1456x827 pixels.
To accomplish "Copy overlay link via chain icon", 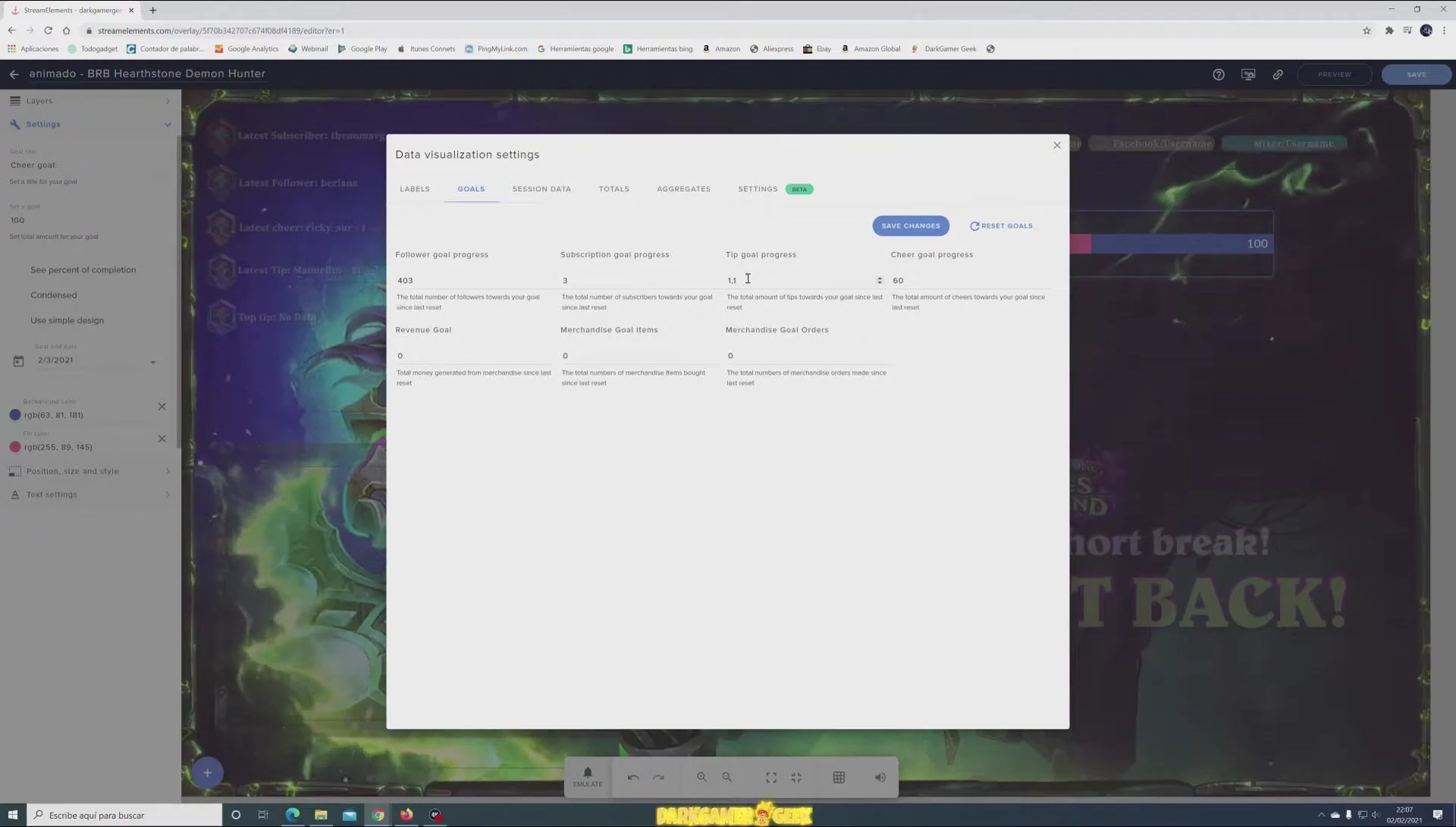I will coord(1278,74).
